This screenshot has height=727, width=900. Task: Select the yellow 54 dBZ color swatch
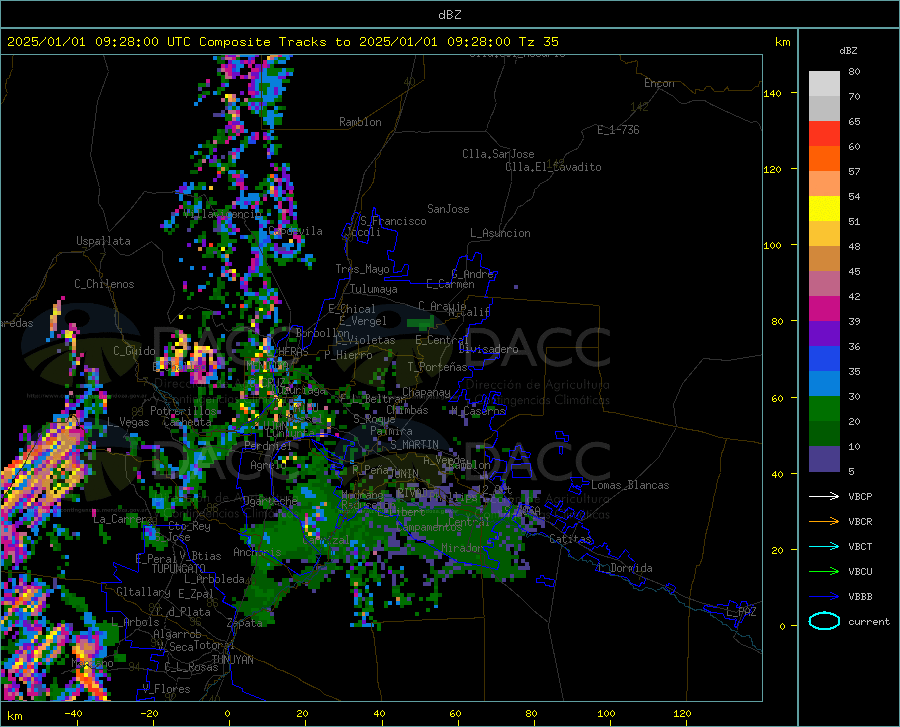(x=824, y=209)
